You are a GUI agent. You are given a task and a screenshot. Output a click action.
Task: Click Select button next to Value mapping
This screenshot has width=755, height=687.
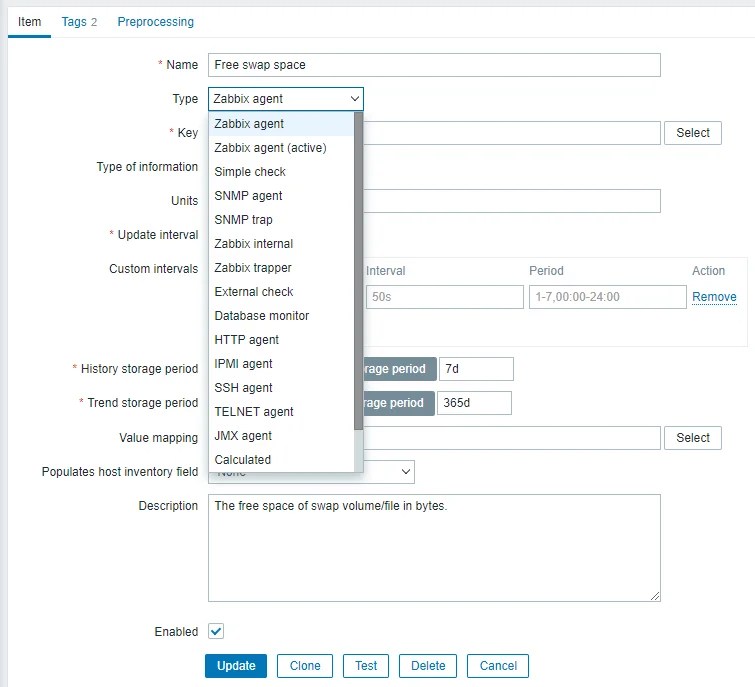(x=692, y=438)
